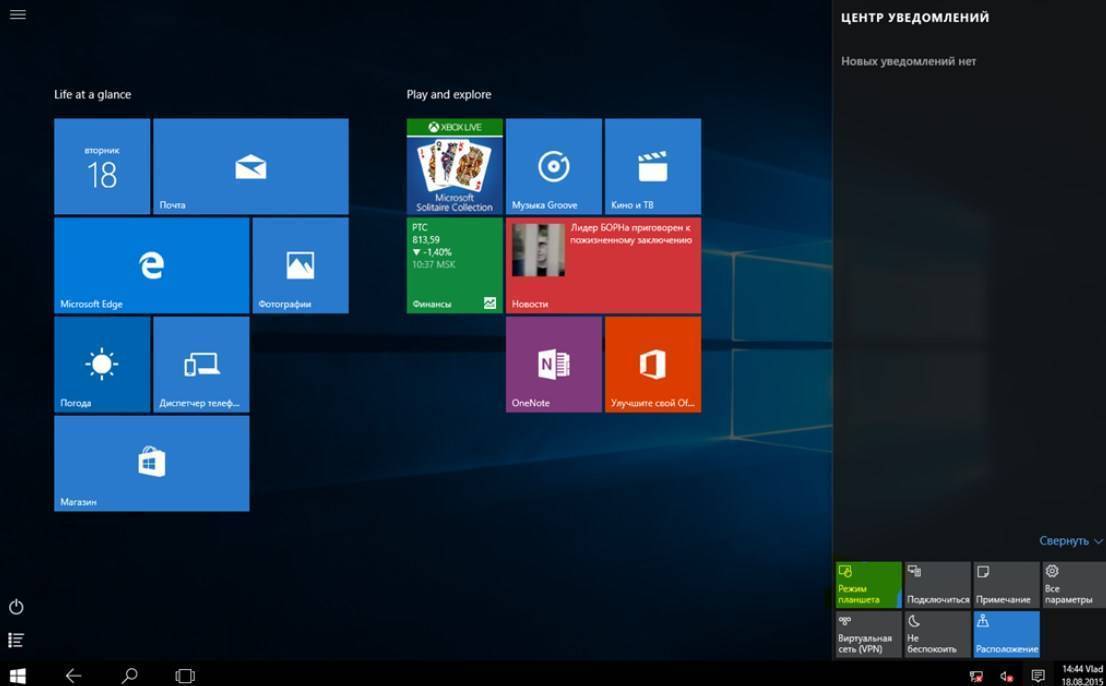The image size is (1106, 686).
Task: Expand the hamburger menu at top left
Action: tap(17, 15)
